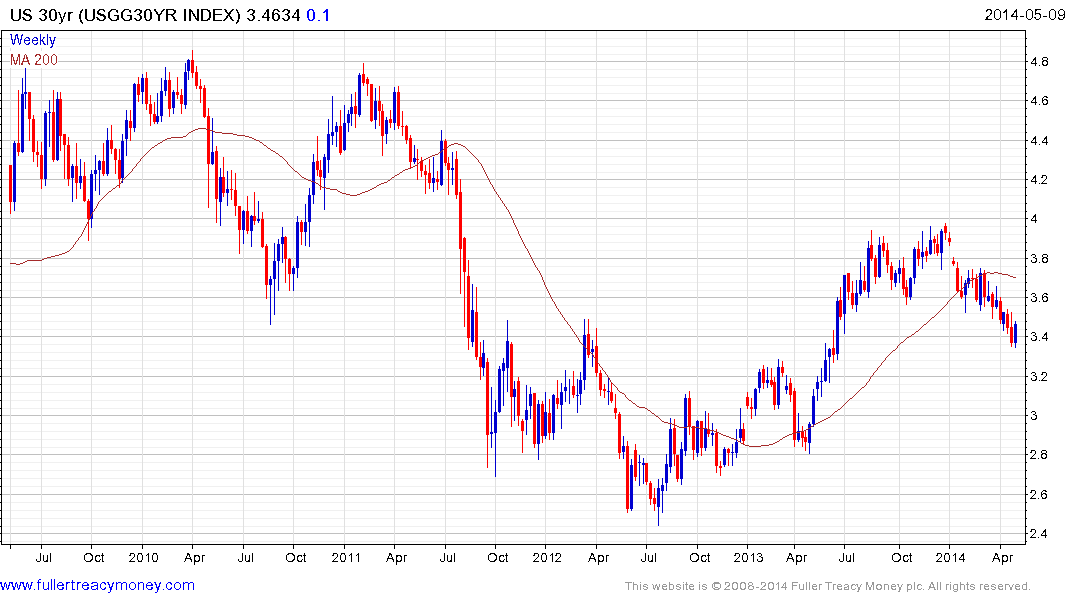Click the chart date 2014-05-09
This screenshot has width=1075, height=600.
1025,14
